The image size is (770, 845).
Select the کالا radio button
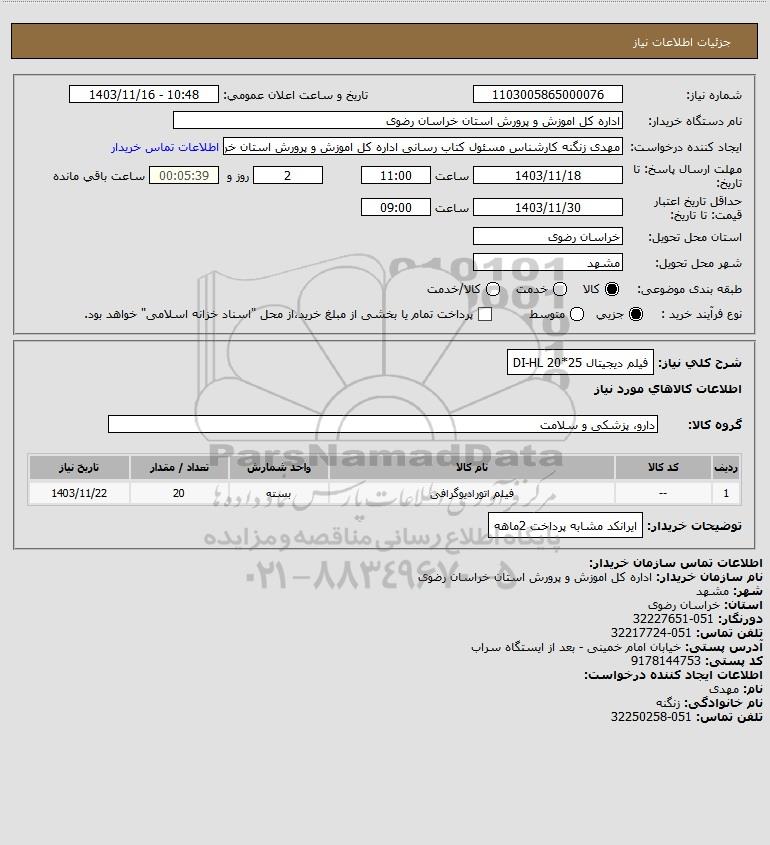click(x=612, y=289)
